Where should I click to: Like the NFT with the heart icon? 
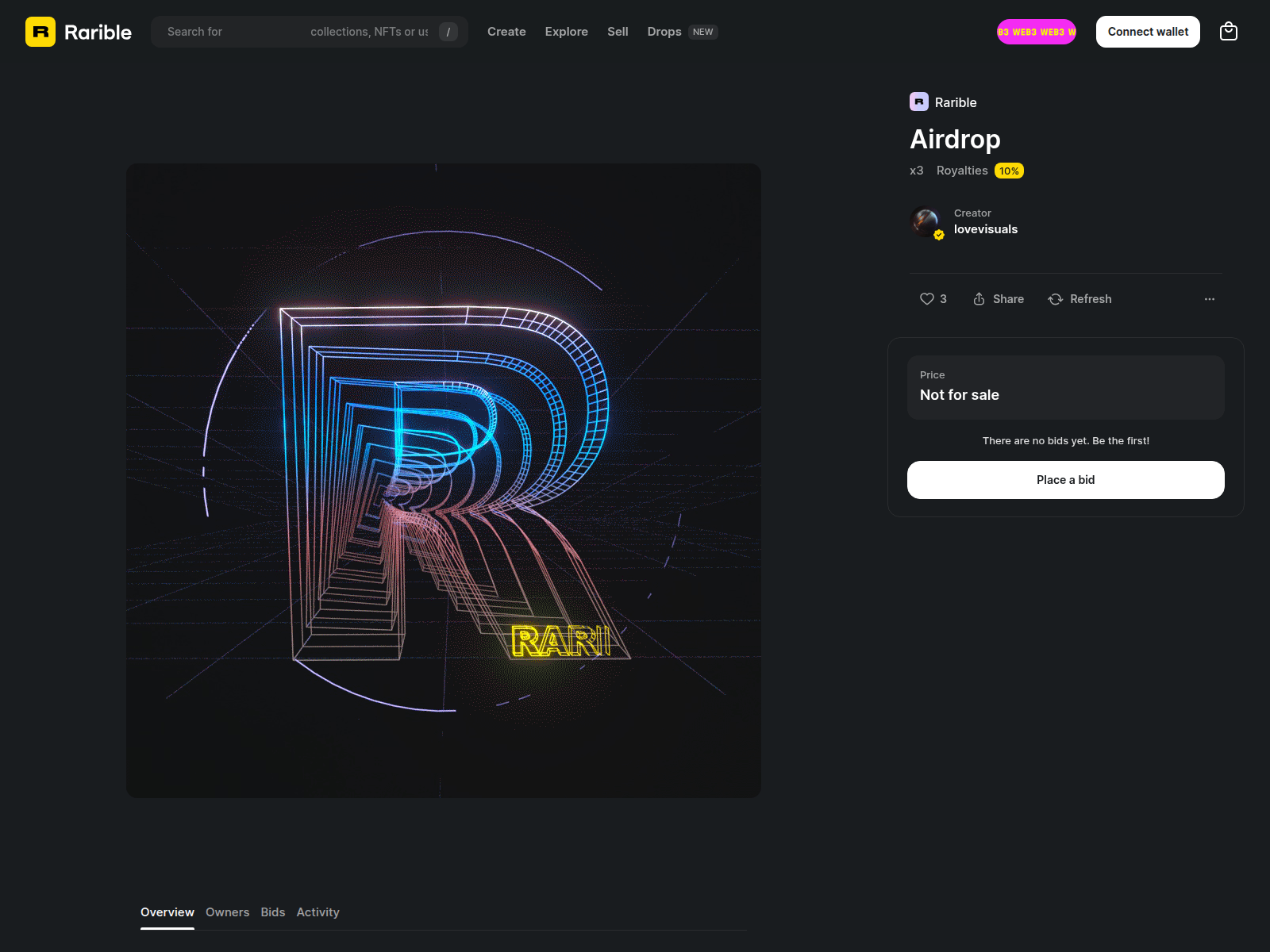click(x=927, y=299)
